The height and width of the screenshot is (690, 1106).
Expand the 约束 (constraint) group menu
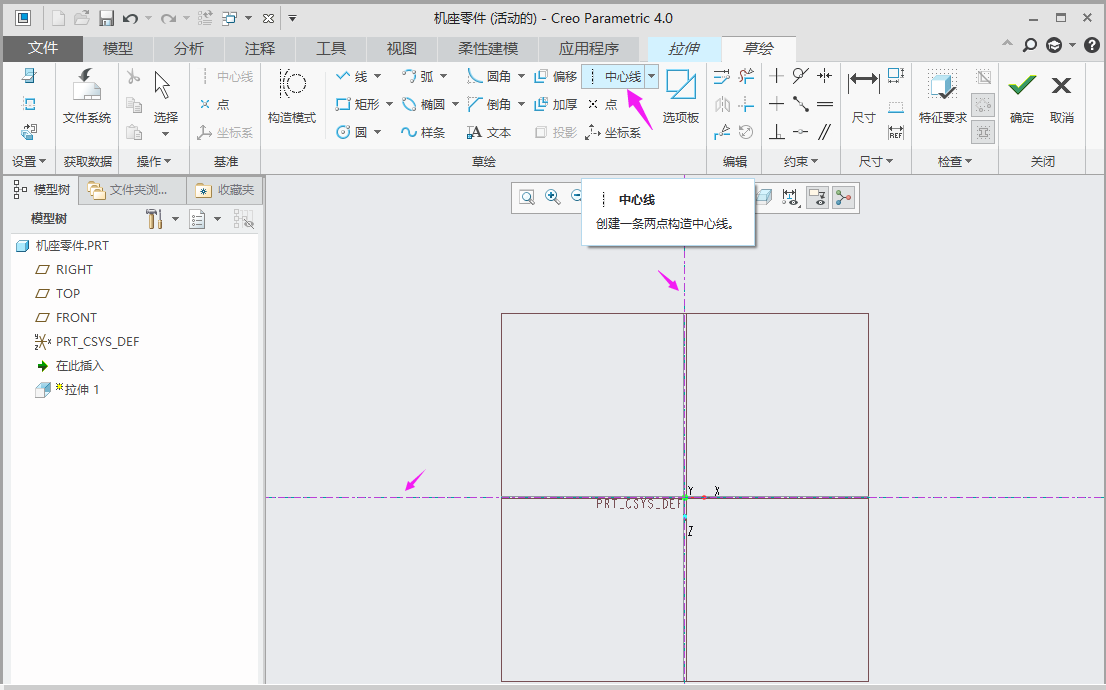(x=800, y=161)
